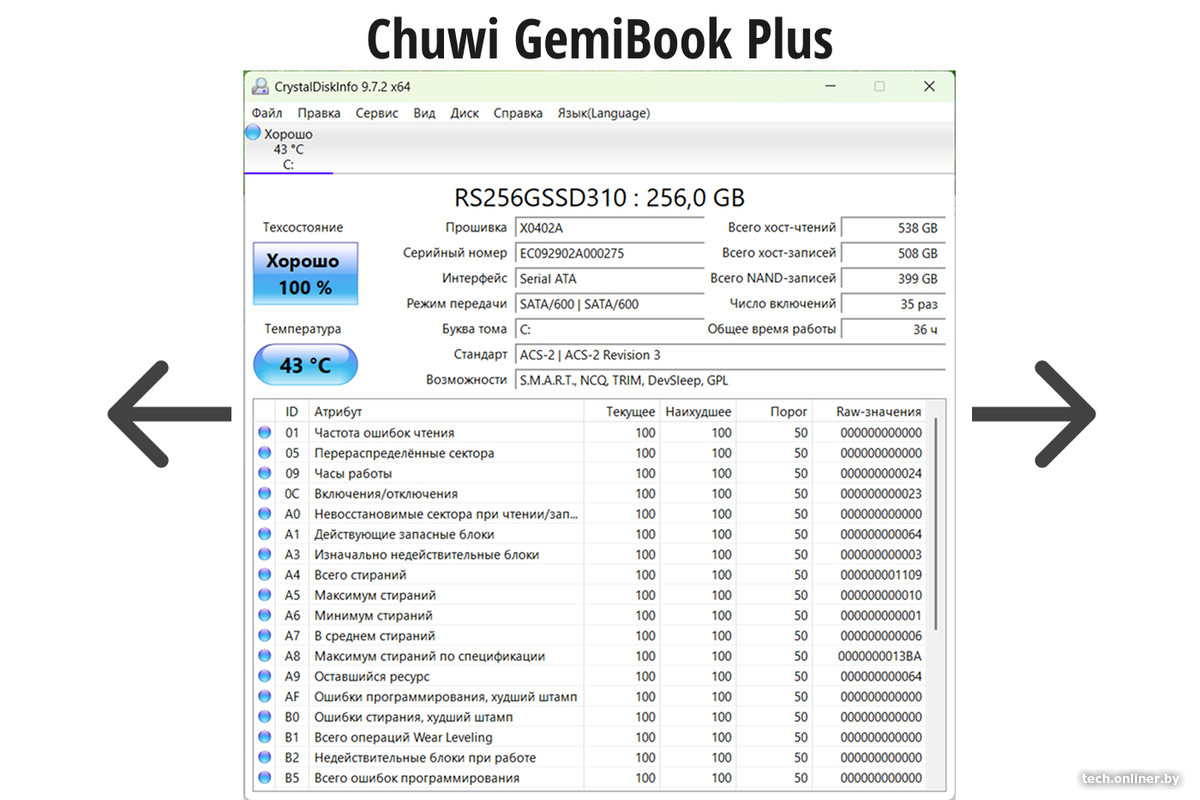This screenshot has height=800, width=1200.
Task: Select the Включения/отключения row
Action: click(590, 494)
